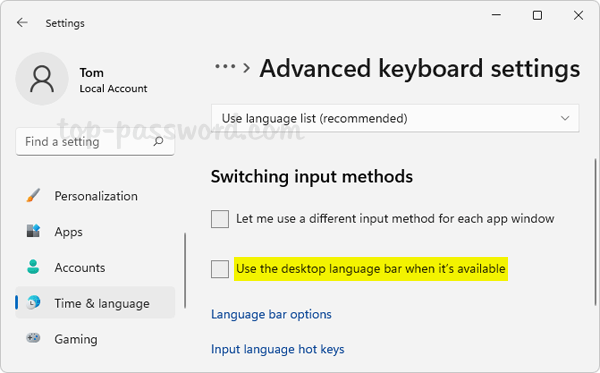The height and width of the screenshot is (373, 600).
Task: Maximize the Settings window
Action: point(537,15)
